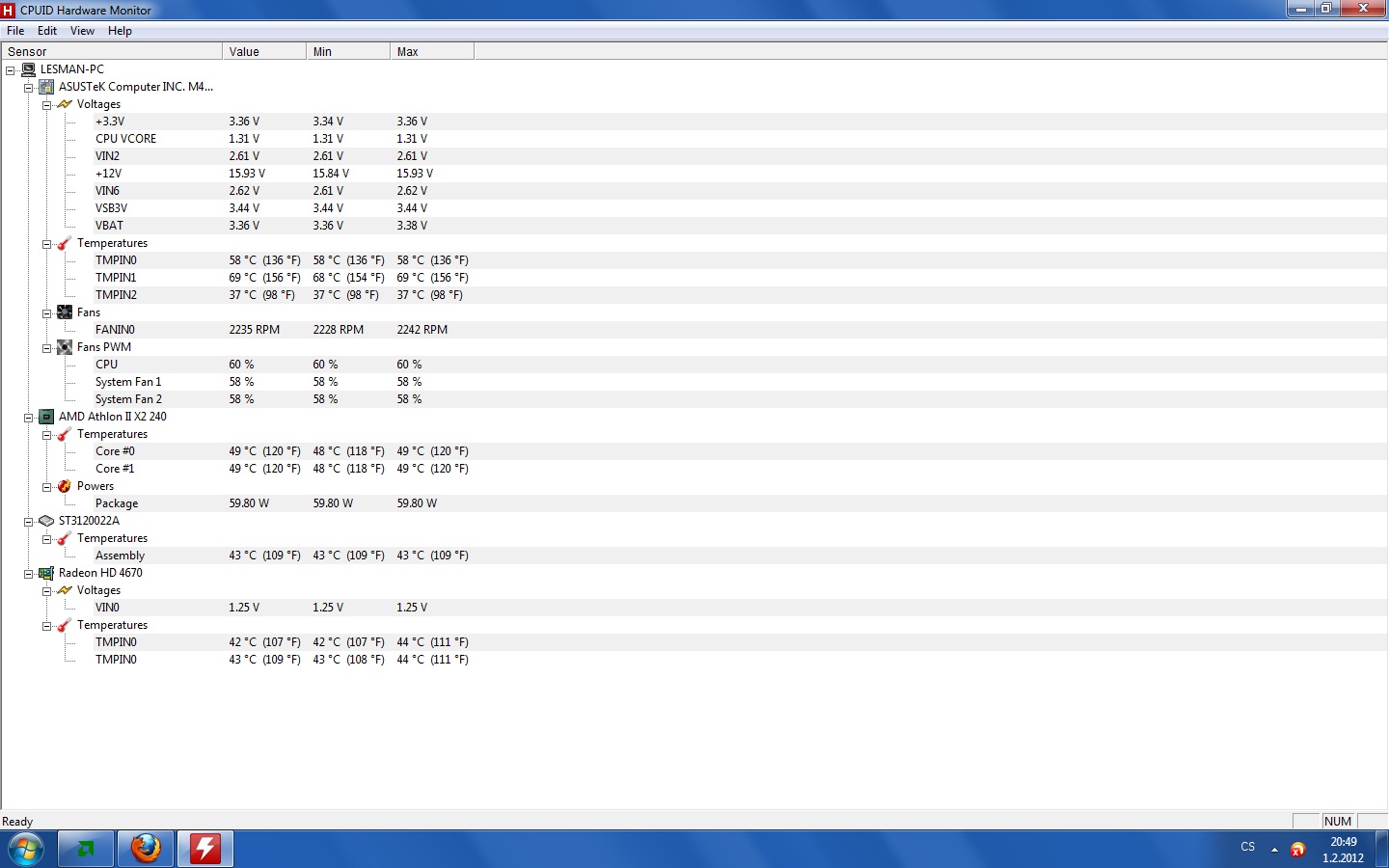The width and height of the screenshot is (1389, 868).
Task: Click the Value column header
Action: [264, 51]
